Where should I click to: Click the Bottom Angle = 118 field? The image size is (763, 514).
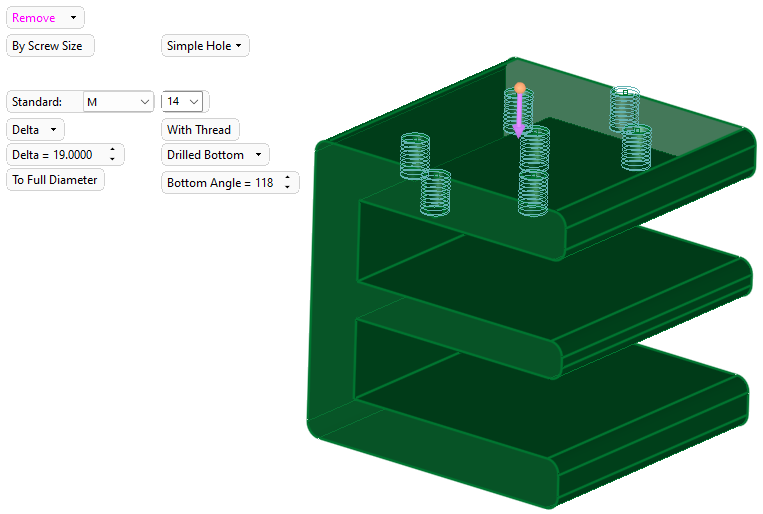[219, 183]
